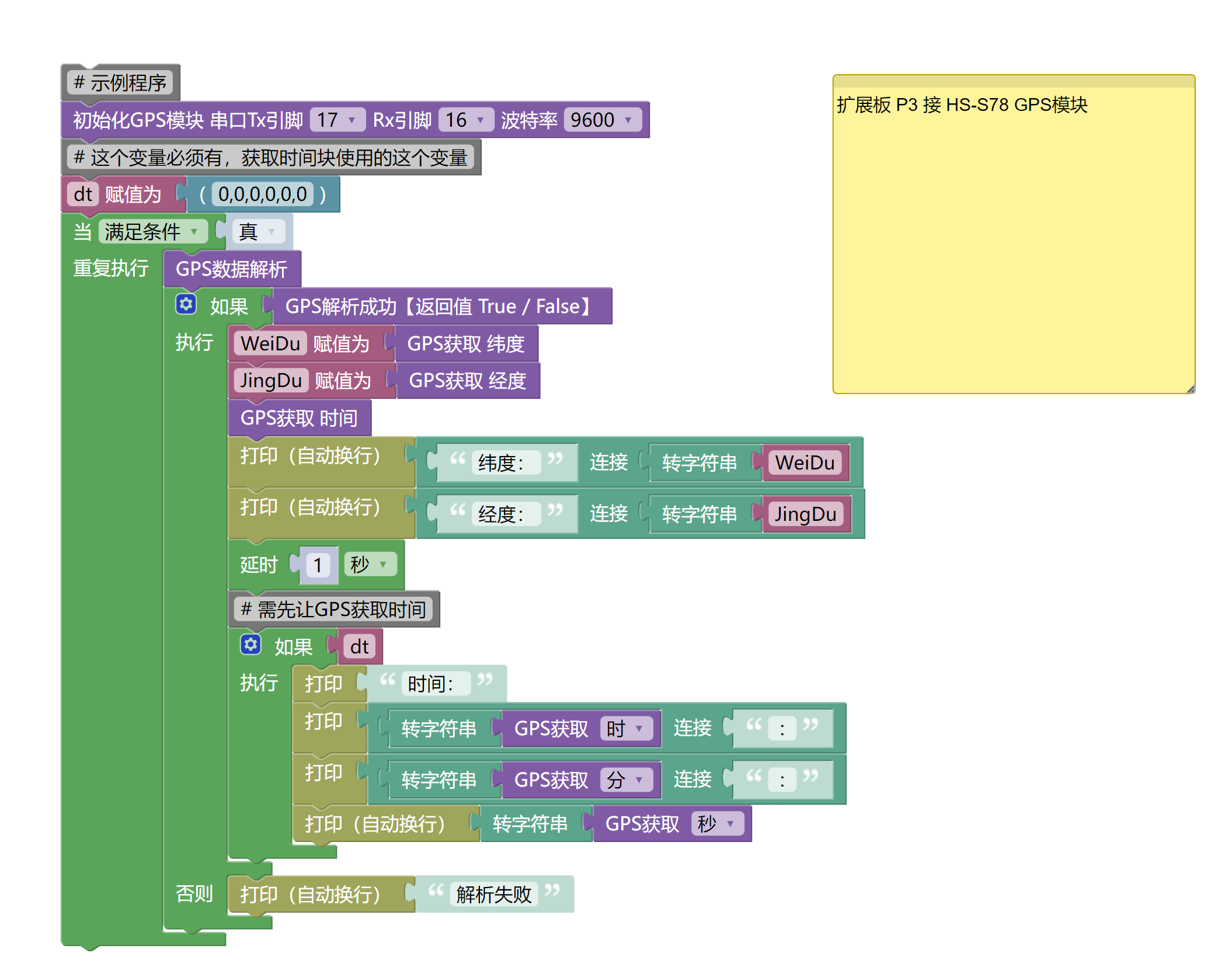Click the gear icon on the dt if block
The image size is (1232, 974).
tap(250, 645)
